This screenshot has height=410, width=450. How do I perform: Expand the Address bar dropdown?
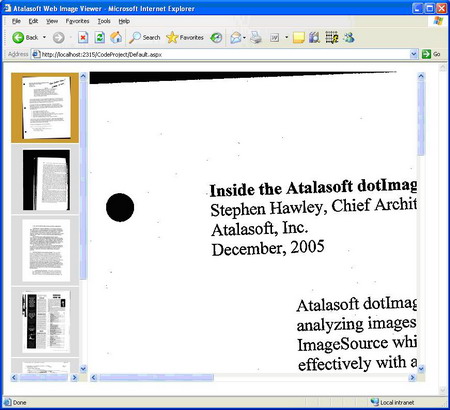tap(414, 54)
